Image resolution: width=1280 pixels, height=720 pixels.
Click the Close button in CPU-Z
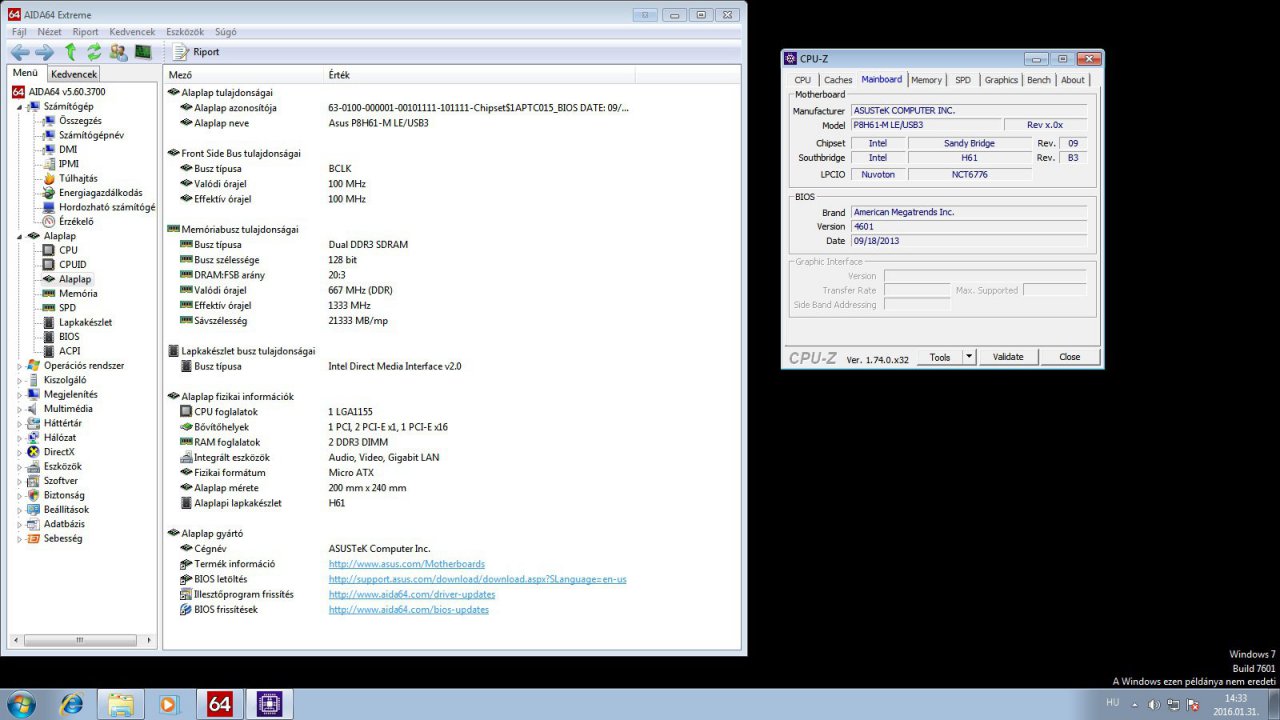1070,357
